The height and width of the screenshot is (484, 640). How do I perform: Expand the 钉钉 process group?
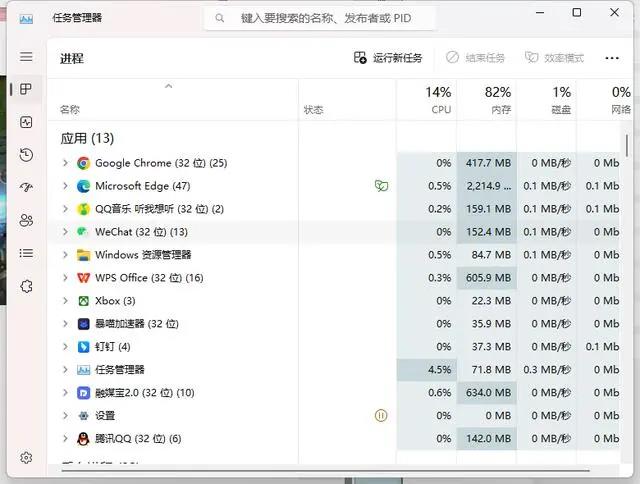click(x=65, y=346)
